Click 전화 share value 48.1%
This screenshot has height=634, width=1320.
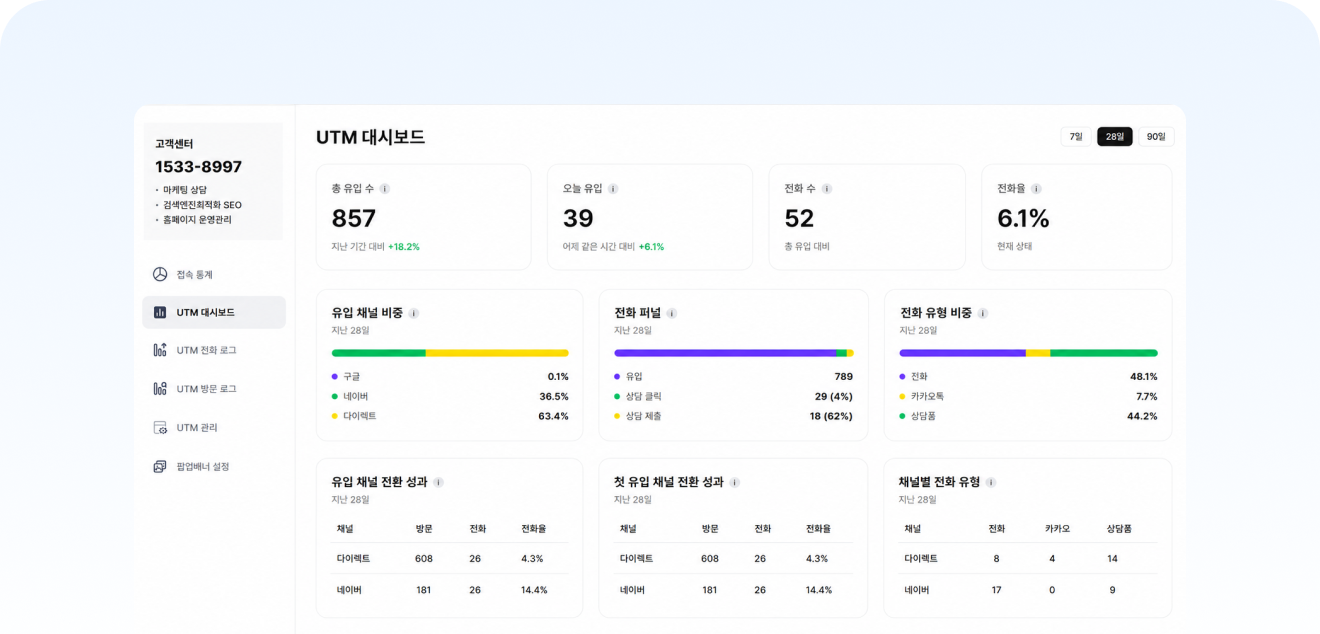click(x=1143, y=377)
